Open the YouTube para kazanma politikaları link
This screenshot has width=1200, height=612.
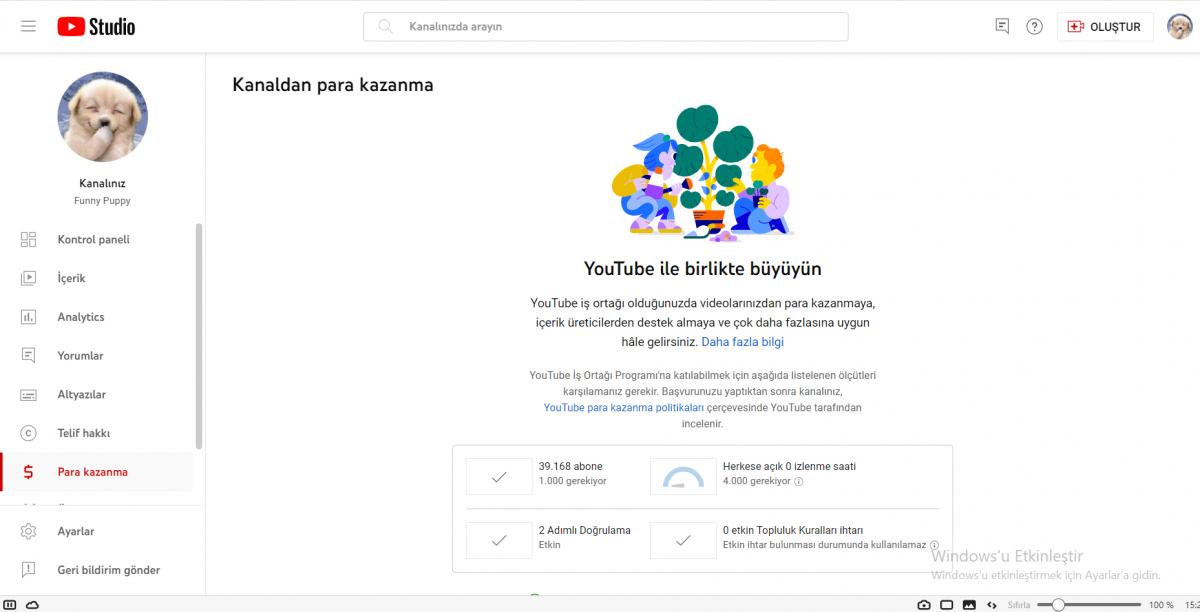point(624,408)
